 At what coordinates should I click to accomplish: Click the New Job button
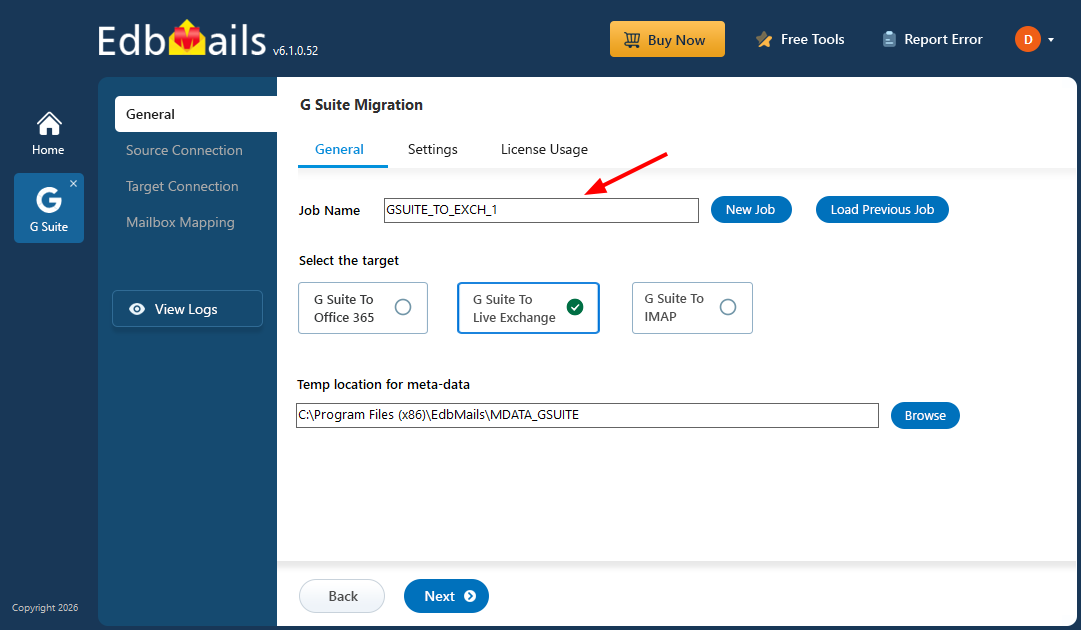pyautogui.click(x=750, y=209)
